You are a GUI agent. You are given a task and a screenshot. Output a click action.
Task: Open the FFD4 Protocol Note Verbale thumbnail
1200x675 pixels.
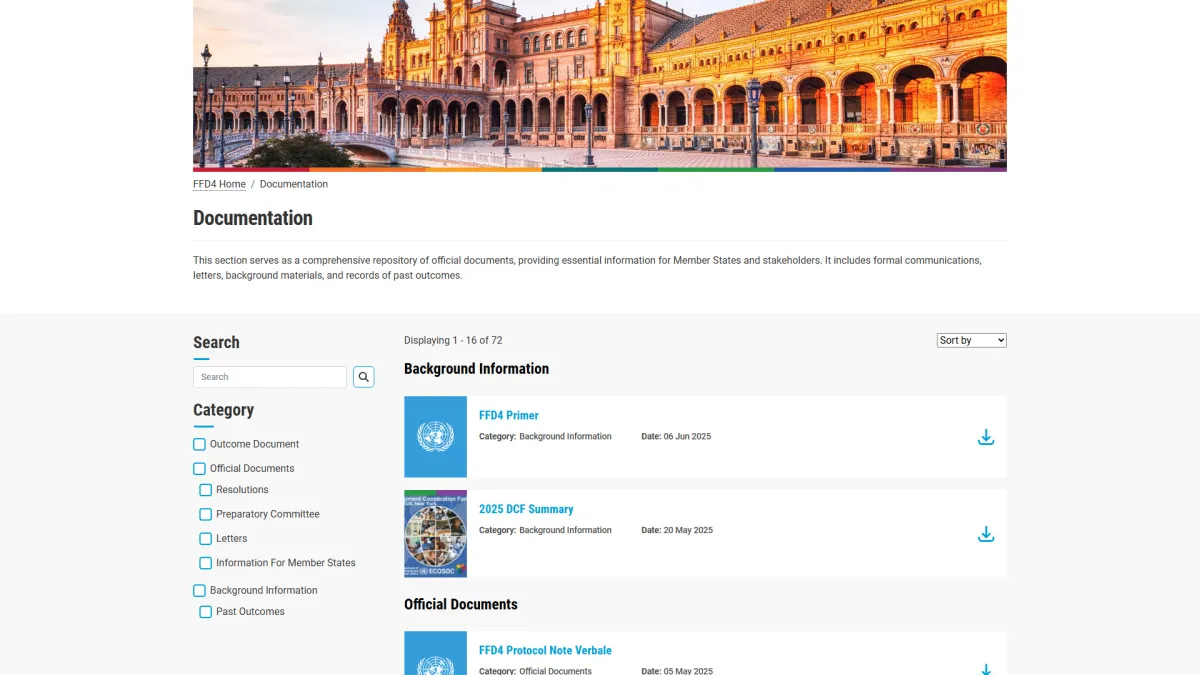click(x=435, y=653)
